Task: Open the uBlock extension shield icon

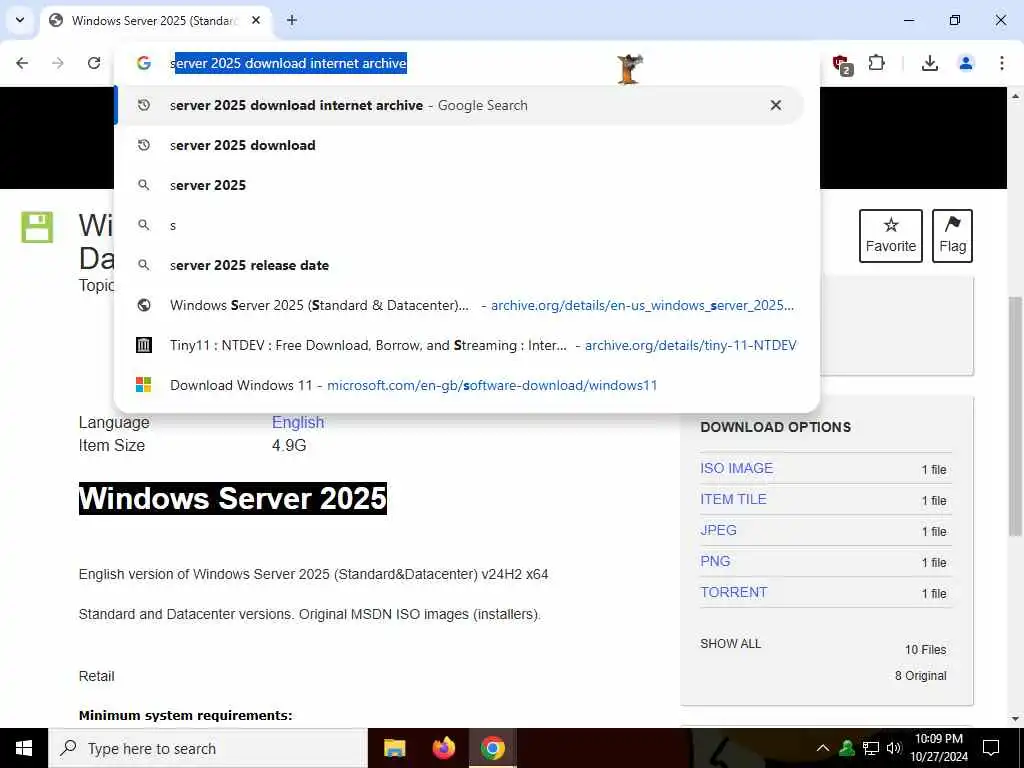Action: point(842,64)
